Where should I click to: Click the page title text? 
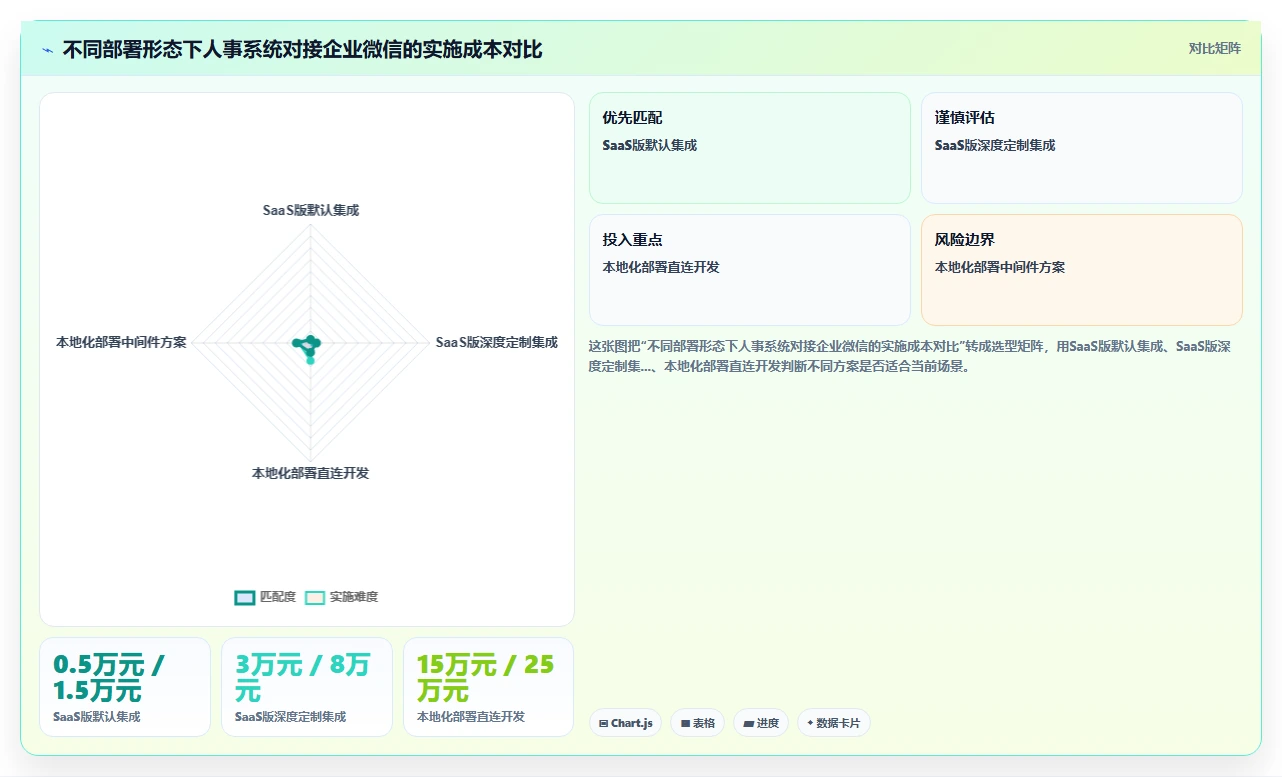[303, 49]
